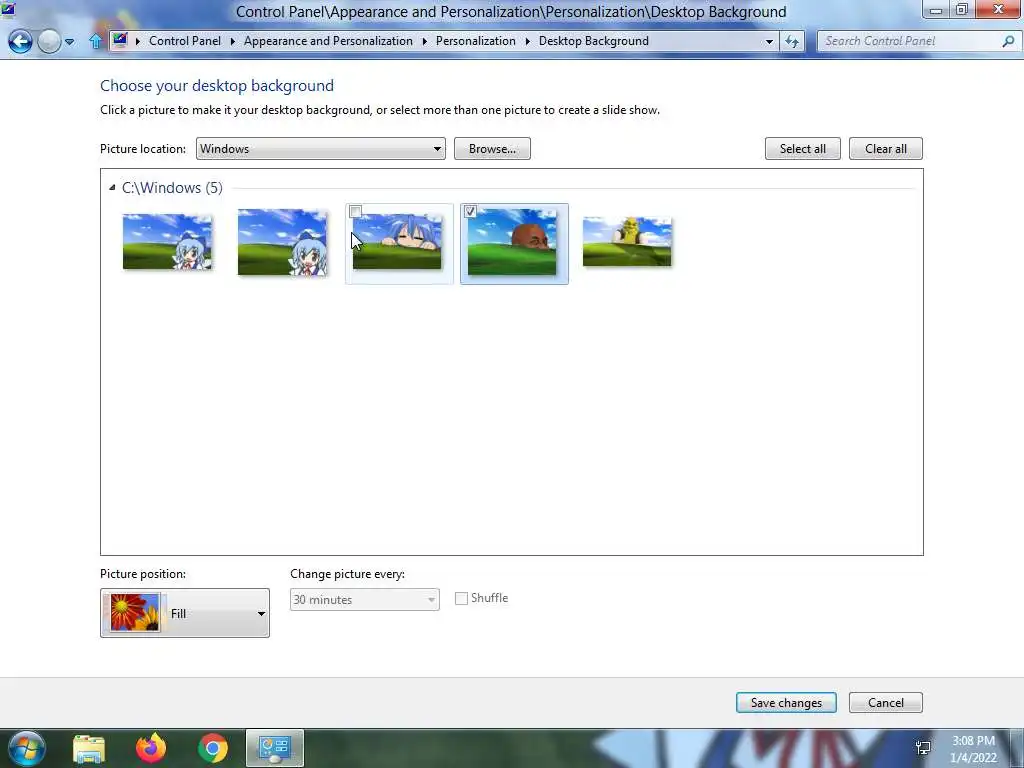Open Picture position Fill dropdown
Image resolution: width=1024 pixels, height=768 pixels.
tap(185, 613)
